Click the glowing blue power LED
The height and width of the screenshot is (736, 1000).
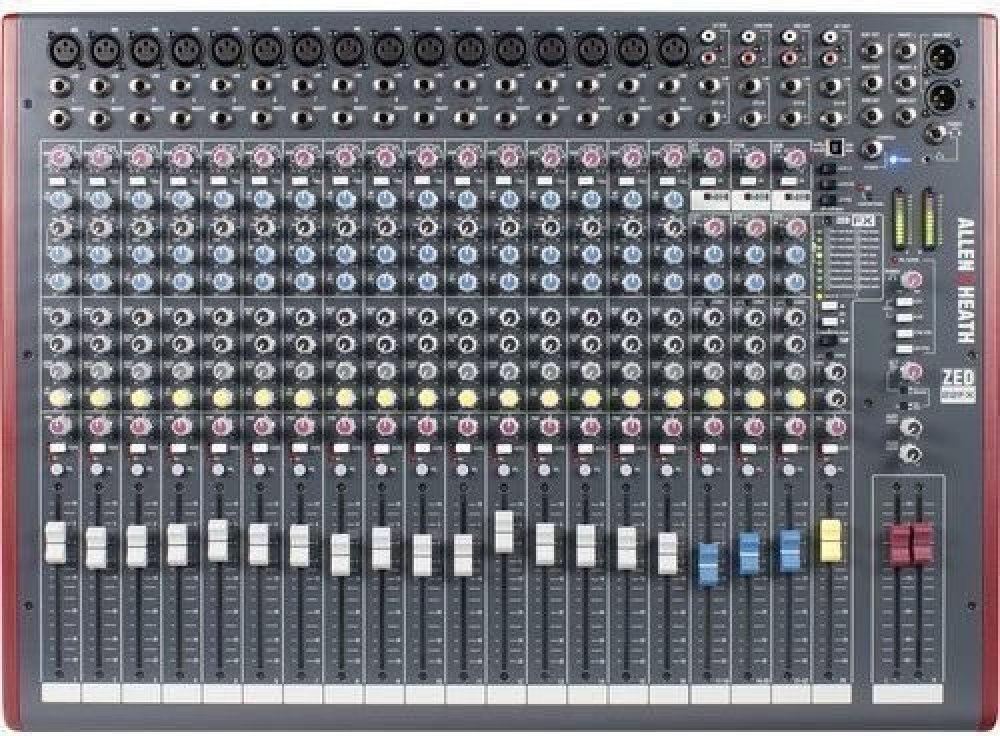pos(893,158)
